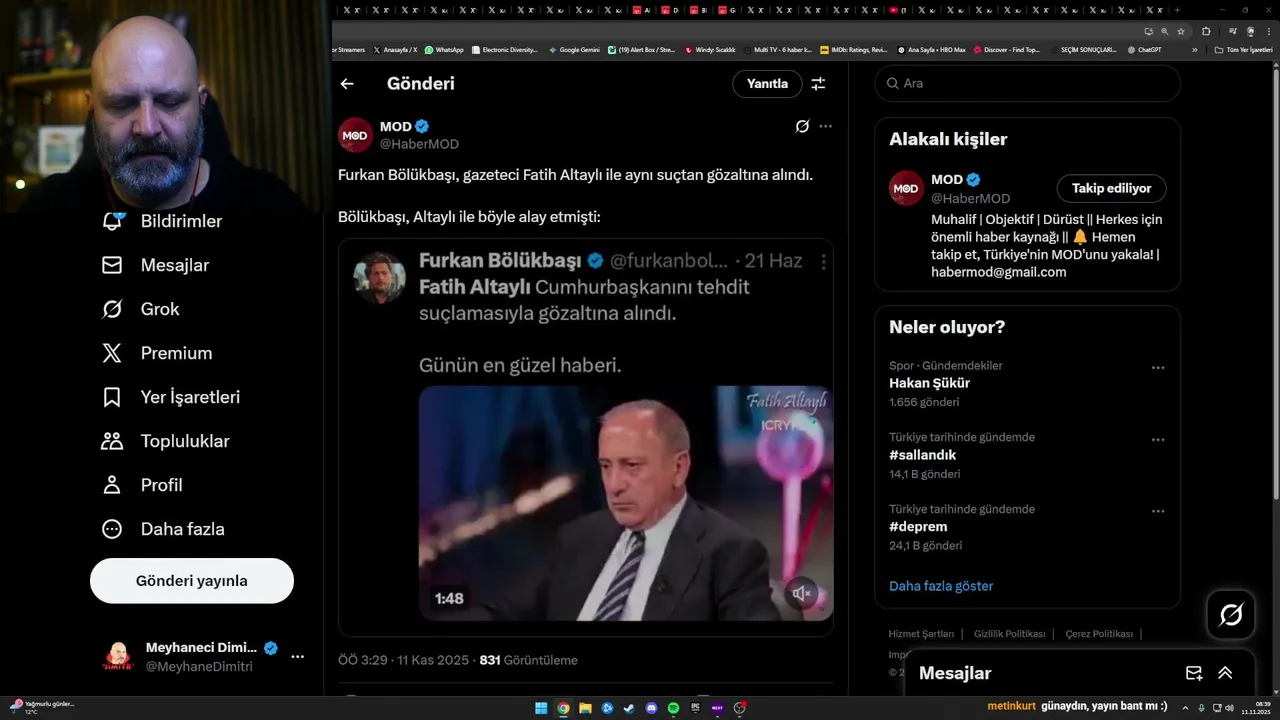This screenshot has width=1280, height=720.
Task: Click the Gönderi yayınla button
Action: click(192, 581)
